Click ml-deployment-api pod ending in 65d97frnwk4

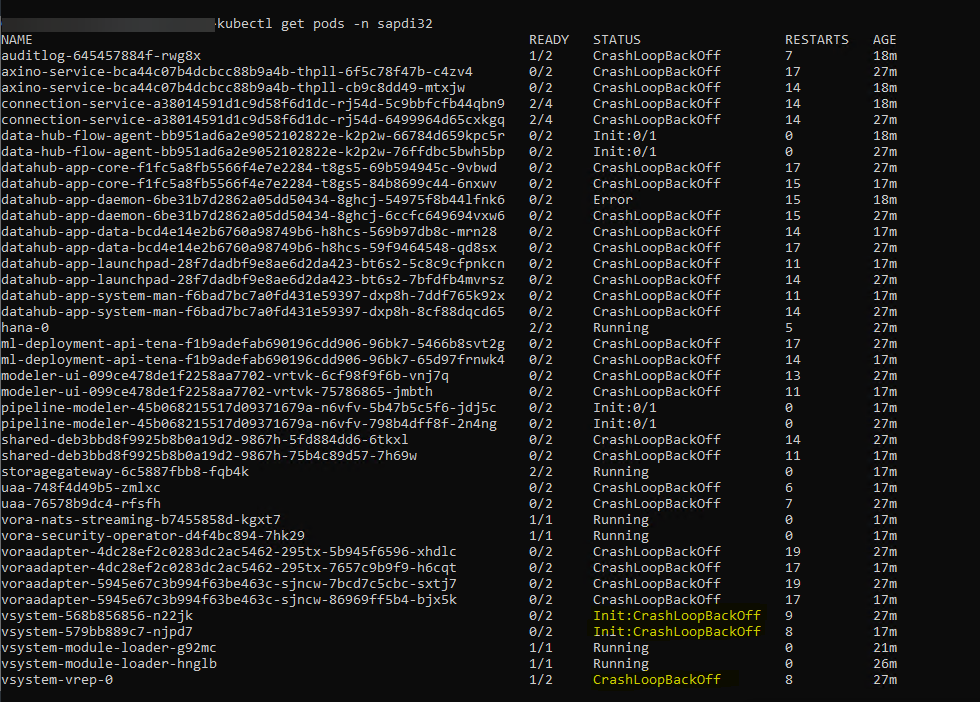tap(253, 359)
